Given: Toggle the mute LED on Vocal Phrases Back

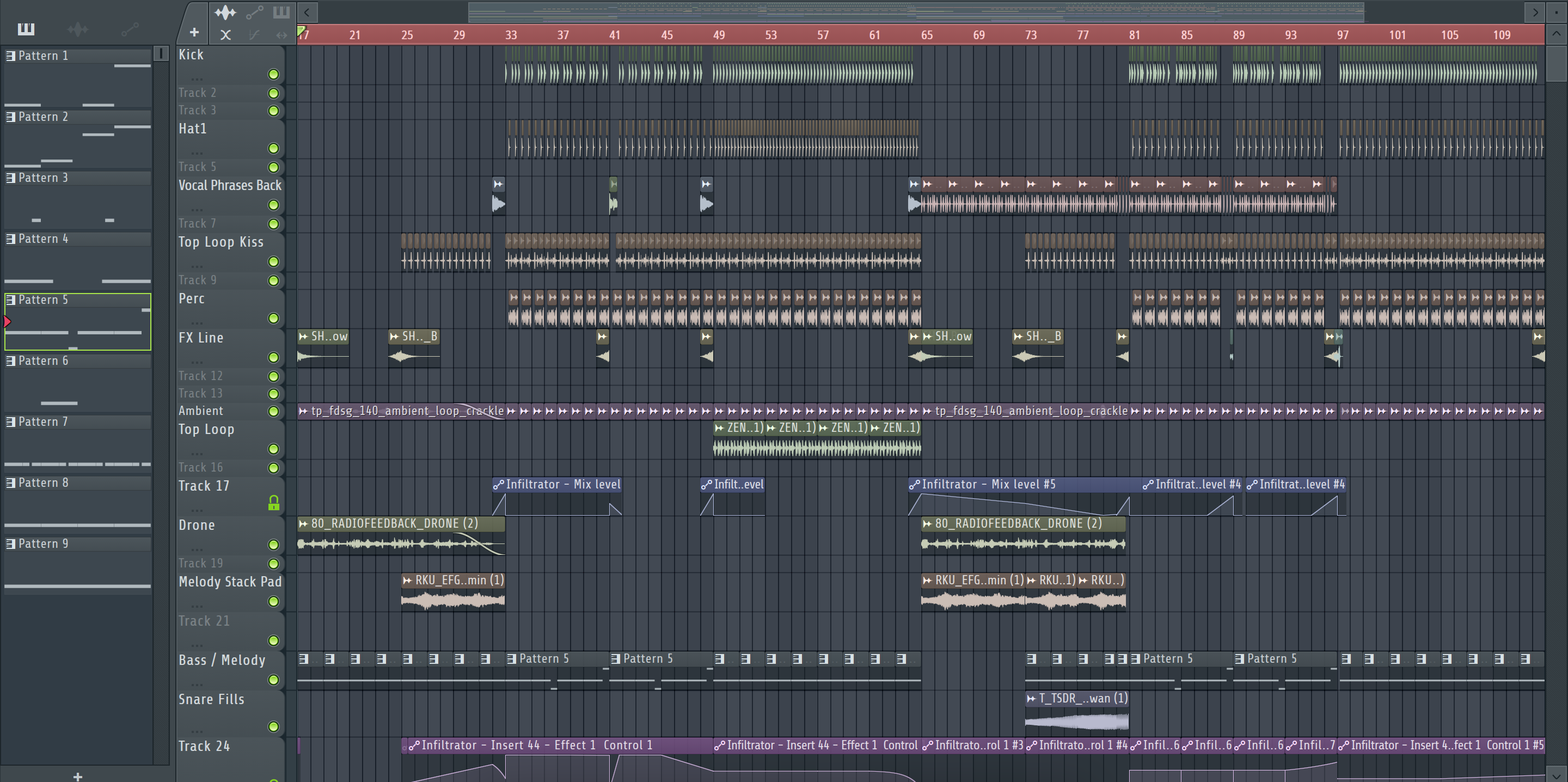Looking at the screenshot, I should [274, 205].
